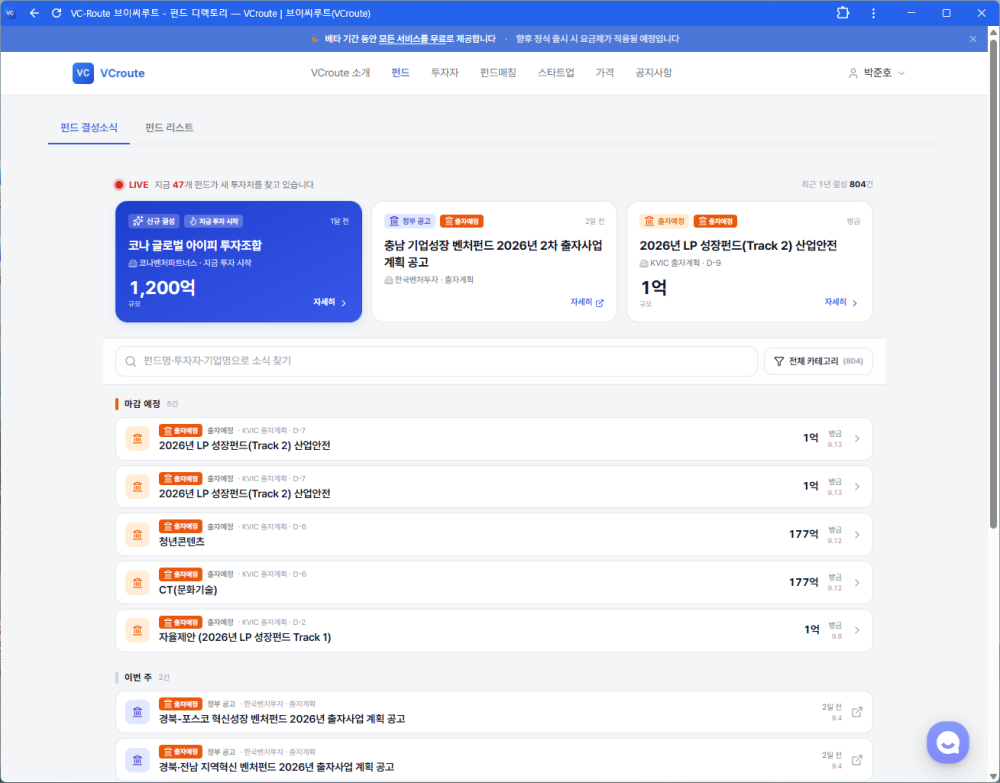This screenshot has width=1000, height=783.
Task: Focus the fund news search field
Action: (436, 362)
